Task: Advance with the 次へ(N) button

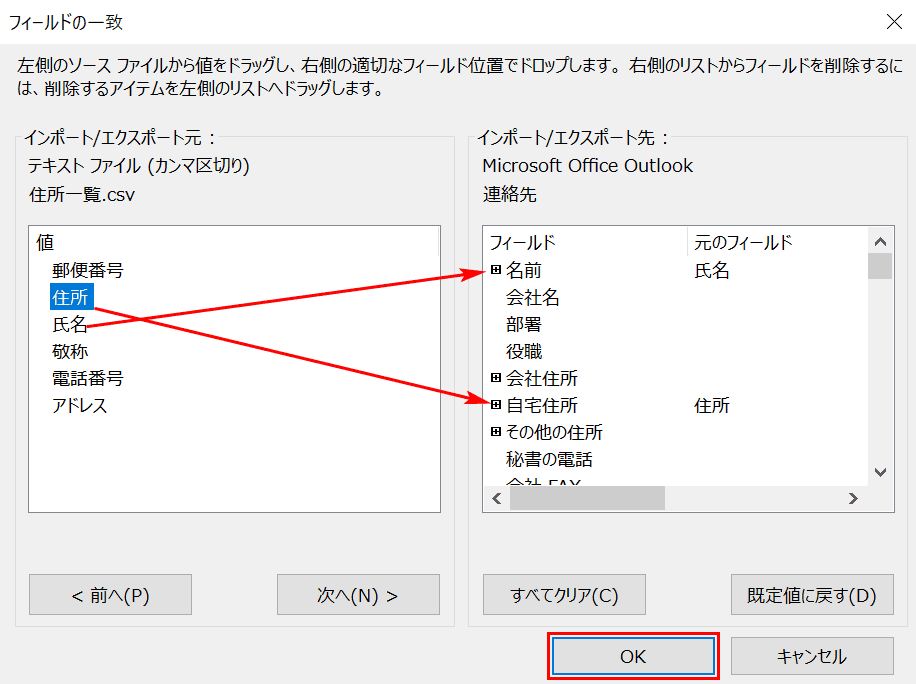Action: pyautogui.click(x=358, y=595)
